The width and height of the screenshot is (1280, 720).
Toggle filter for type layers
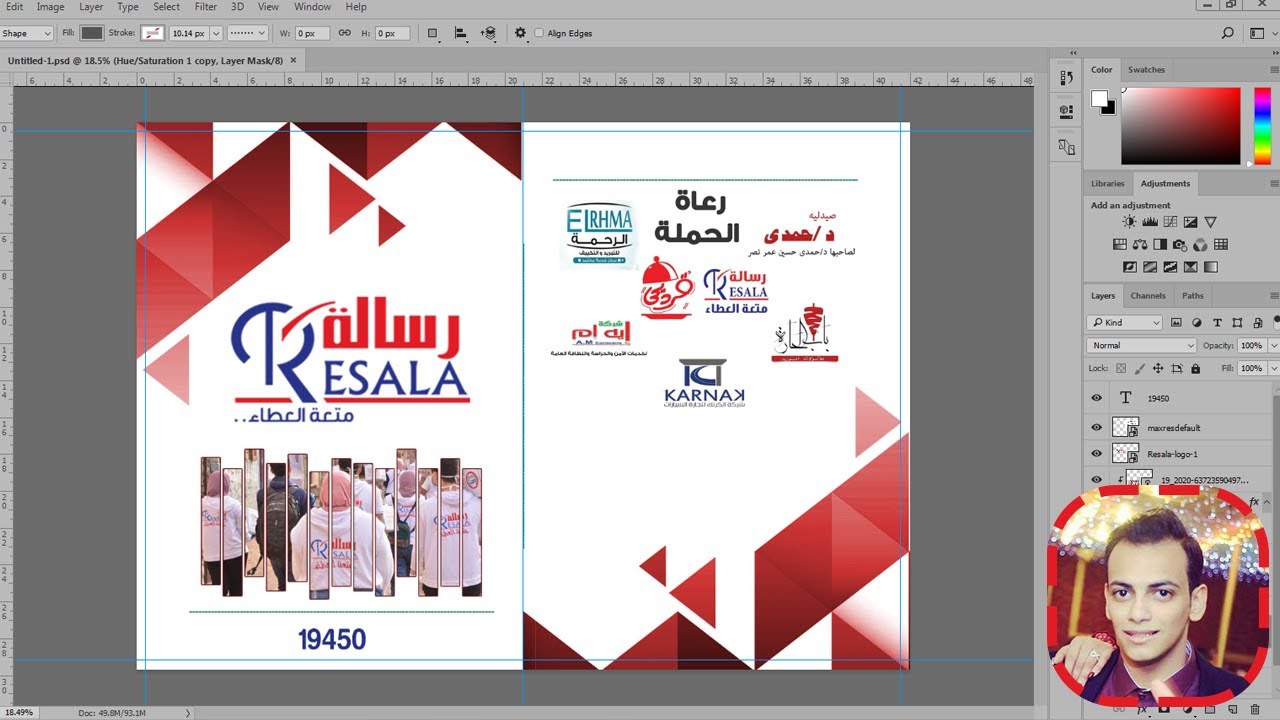click(1217, 322)
